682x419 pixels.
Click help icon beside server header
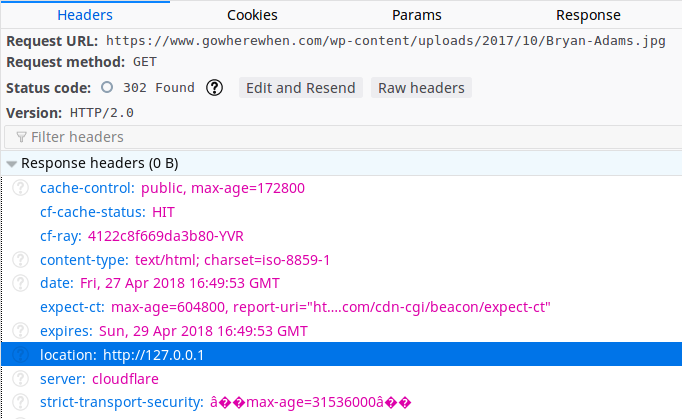pyautogui.click(x=19, y=379)
